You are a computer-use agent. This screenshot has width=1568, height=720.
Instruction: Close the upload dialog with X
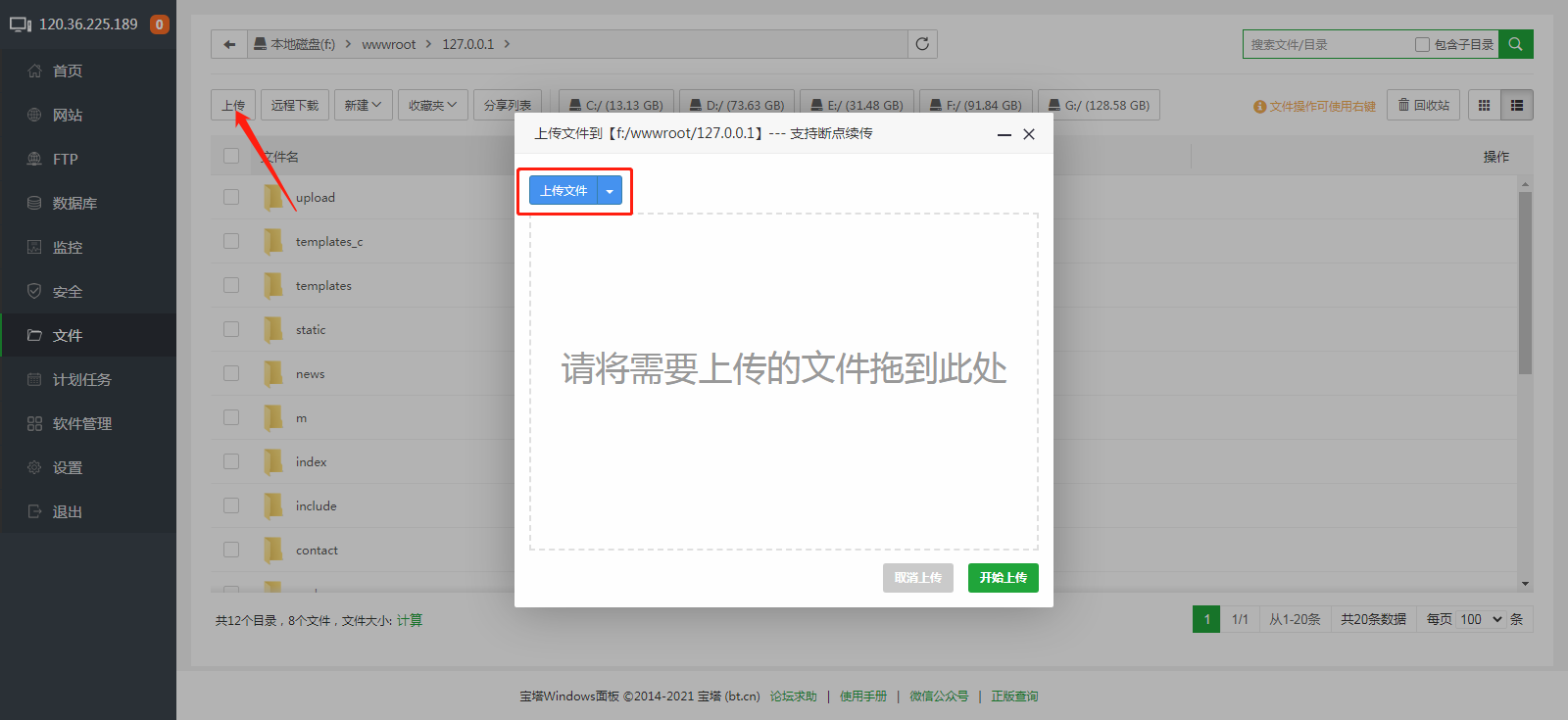click(1029, 134)
